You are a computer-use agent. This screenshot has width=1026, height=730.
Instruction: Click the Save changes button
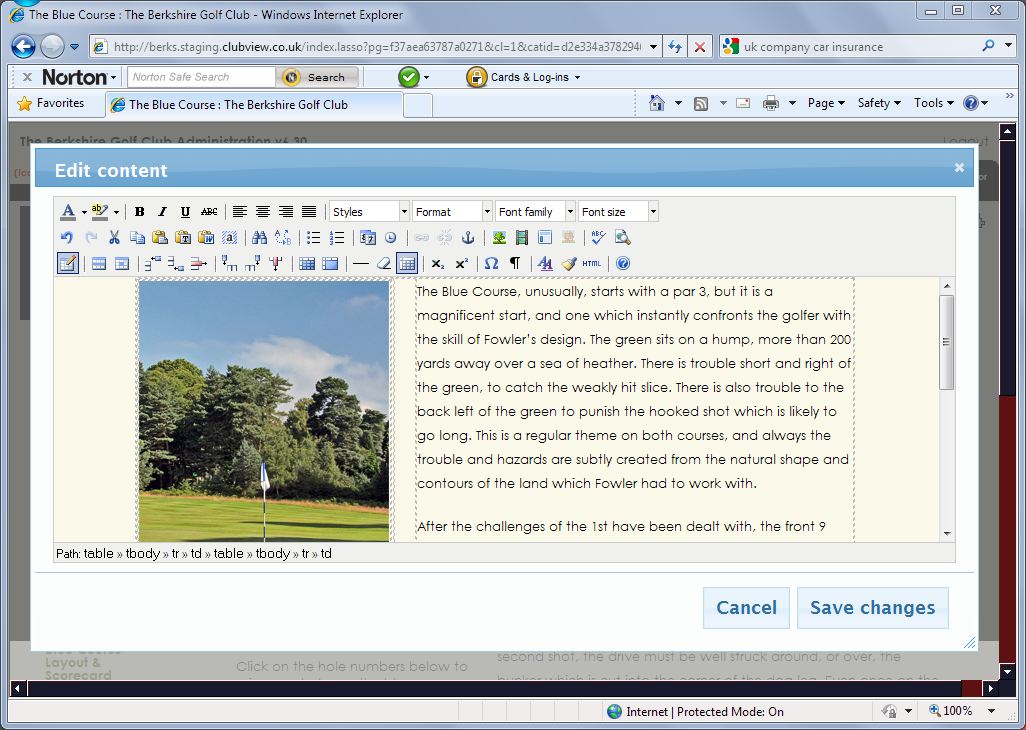[872, 608]
